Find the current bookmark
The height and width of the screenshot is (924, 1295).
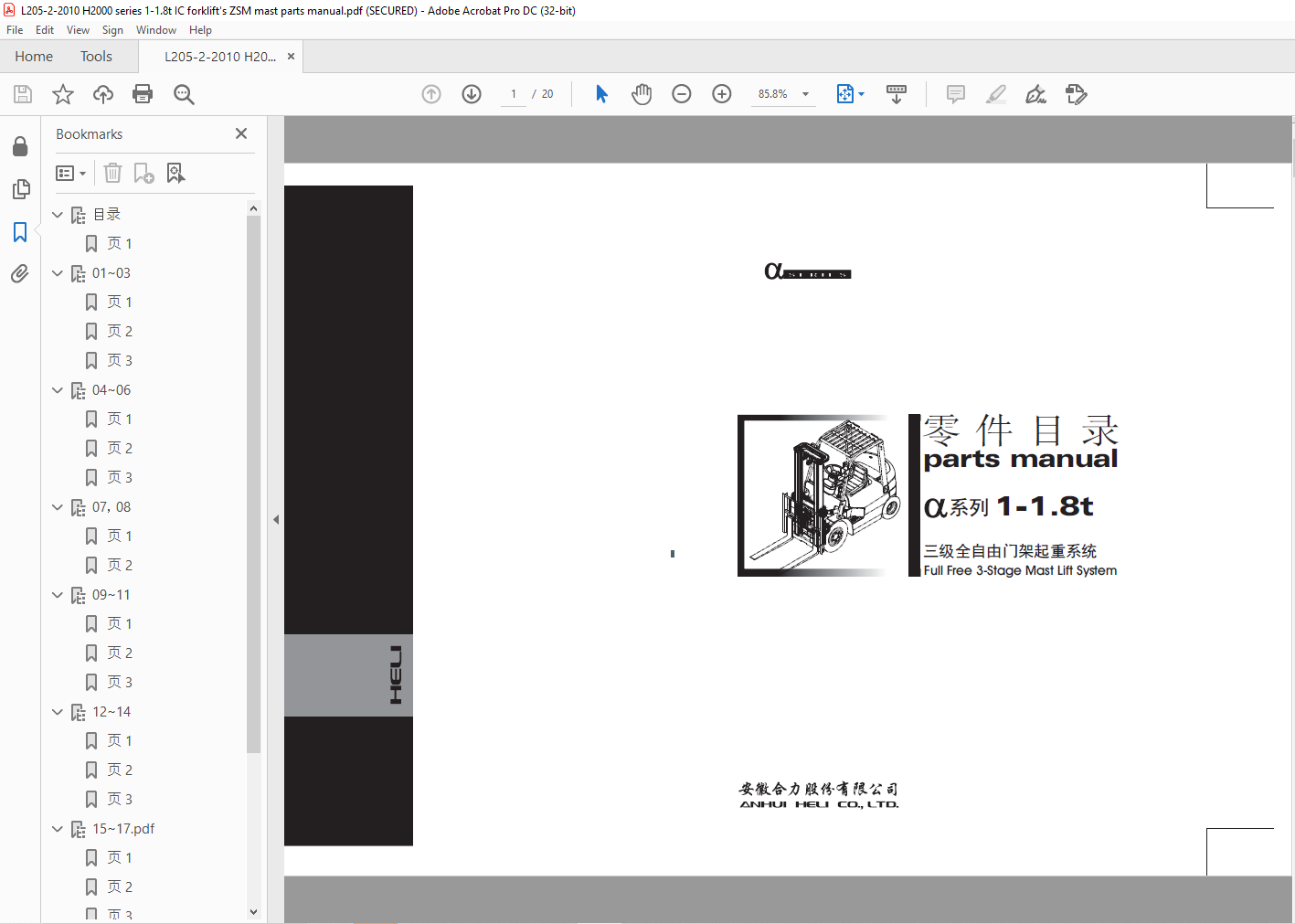(176, 173)
